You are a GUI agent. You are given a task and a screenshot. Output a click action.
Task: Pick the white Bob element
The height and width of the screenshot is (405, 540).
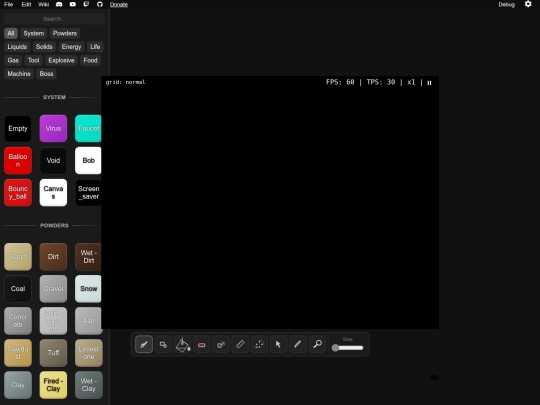pos(88,160)
